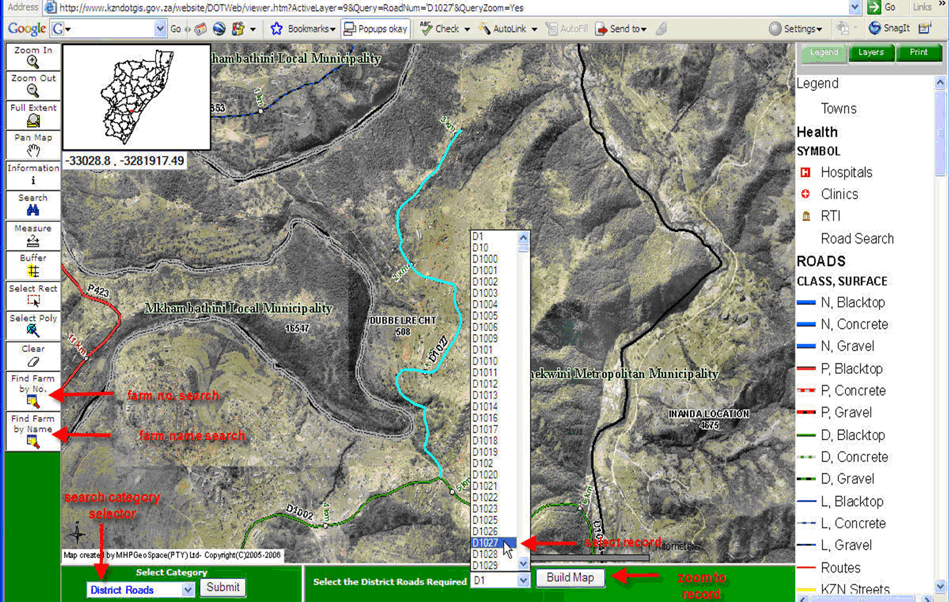This screenshot has width=949, height=602.
Task: Click the Links toolbar label
Action: click(922, 7)
